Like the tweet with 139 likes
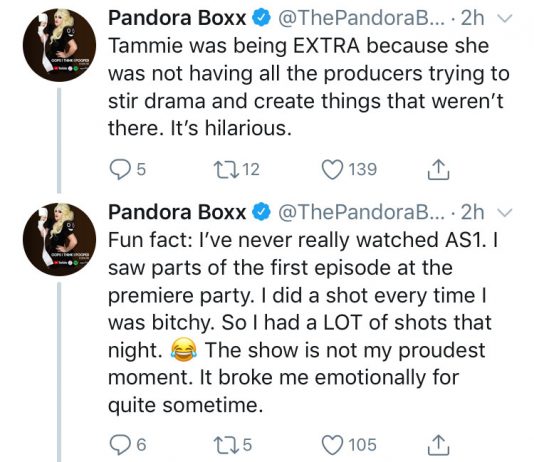534x462 pixels. click(x=333, y=170)
